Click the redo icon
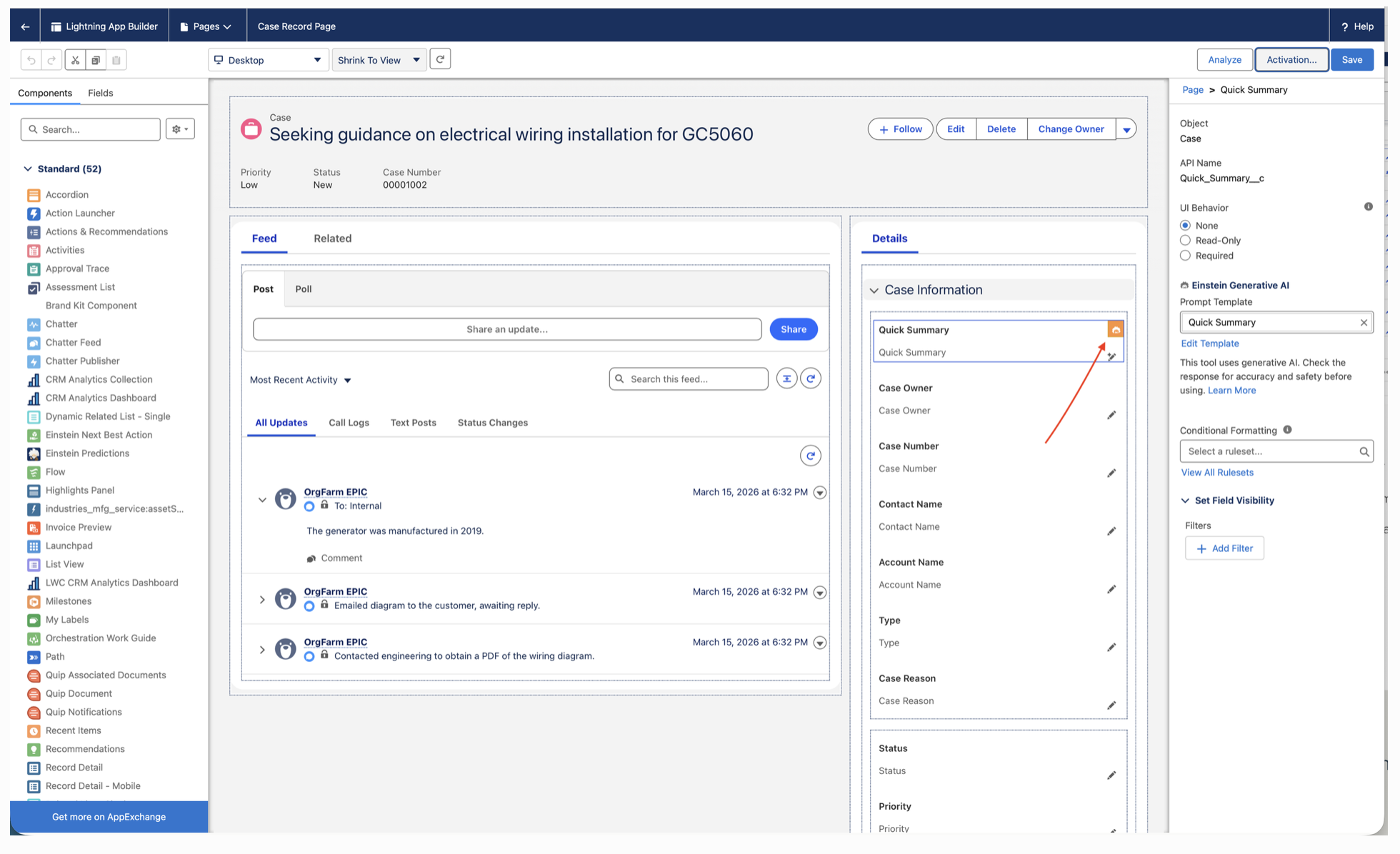Image resolution: width=1400 pixels, height=854 pixels. click(51, 60)
